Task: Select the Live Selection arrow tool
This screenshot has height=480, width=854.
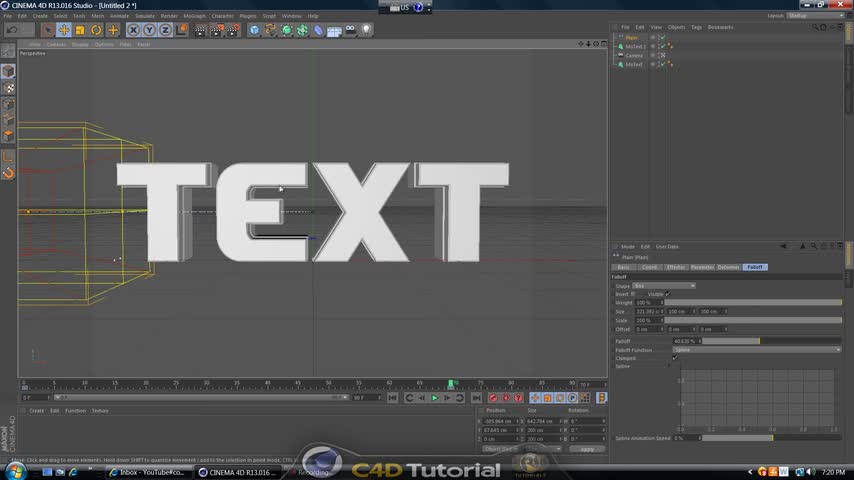Action: (x=48, y=30)
